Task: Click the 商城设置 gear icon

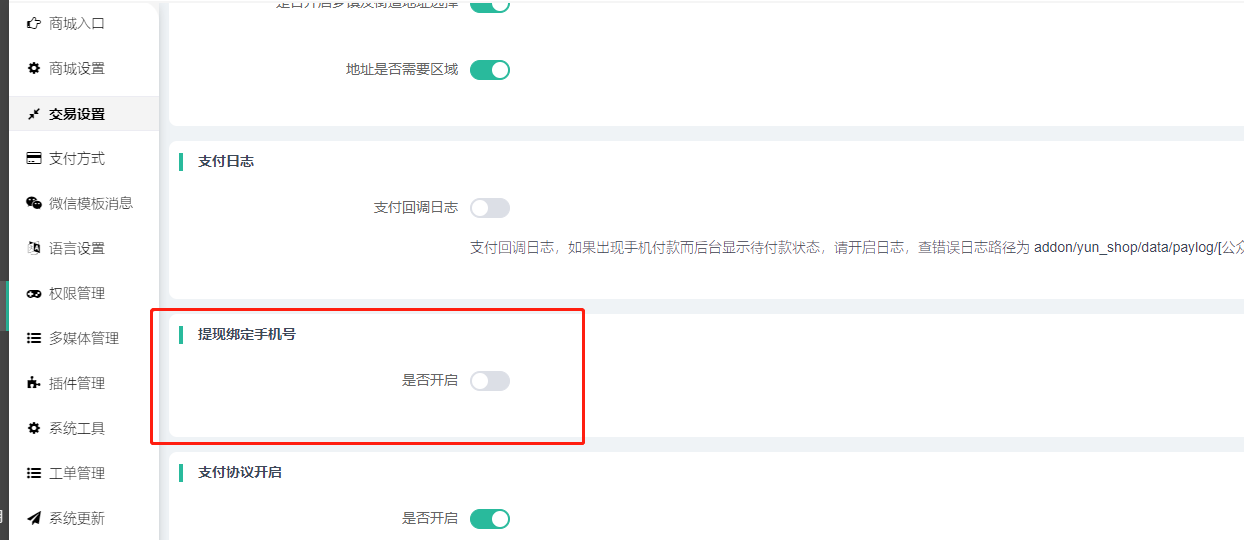Action: (x=34, y=68)
